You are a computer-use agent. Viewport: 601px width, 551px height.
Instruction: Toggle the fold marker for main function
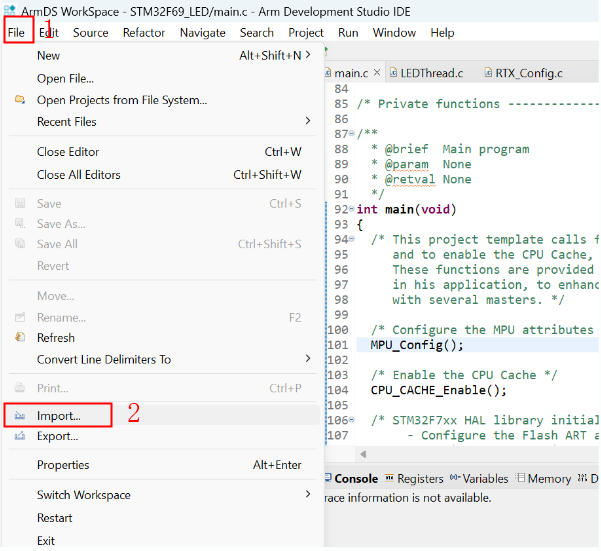point(353,210)
